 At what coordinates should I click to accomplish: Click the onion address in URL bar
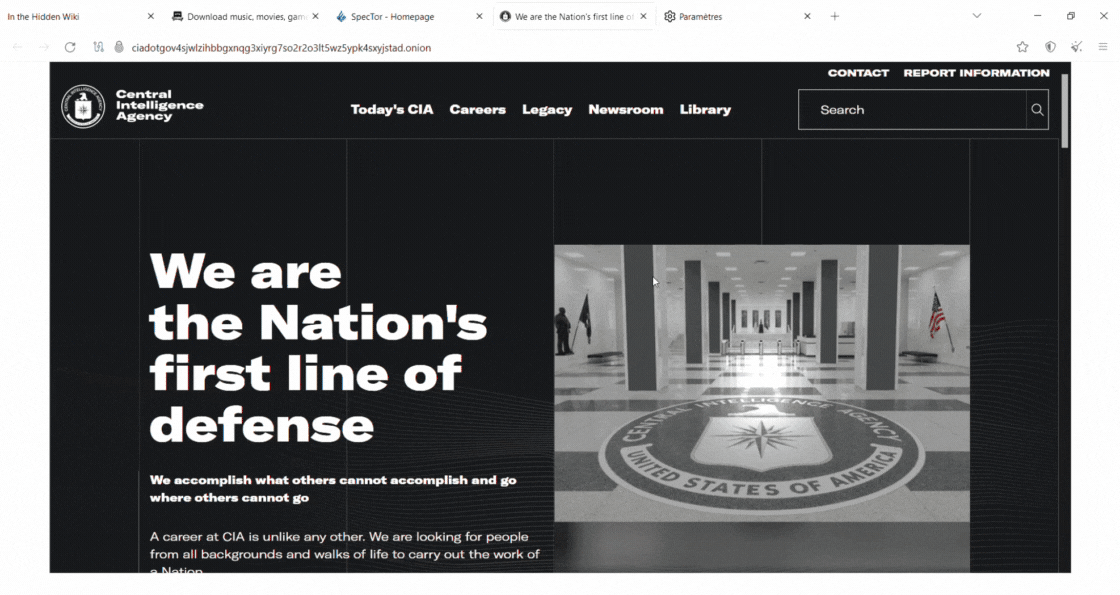(281, 48)
